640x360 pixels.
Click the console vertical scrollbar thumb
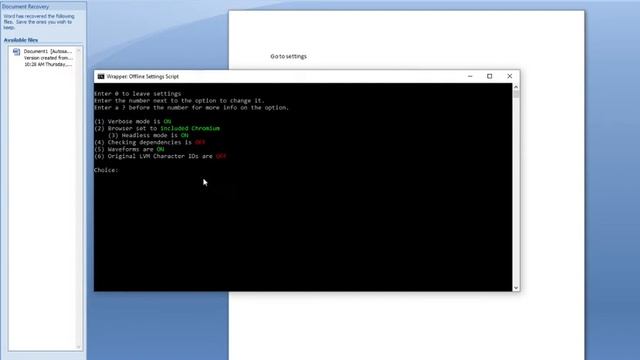coord(516,94)
